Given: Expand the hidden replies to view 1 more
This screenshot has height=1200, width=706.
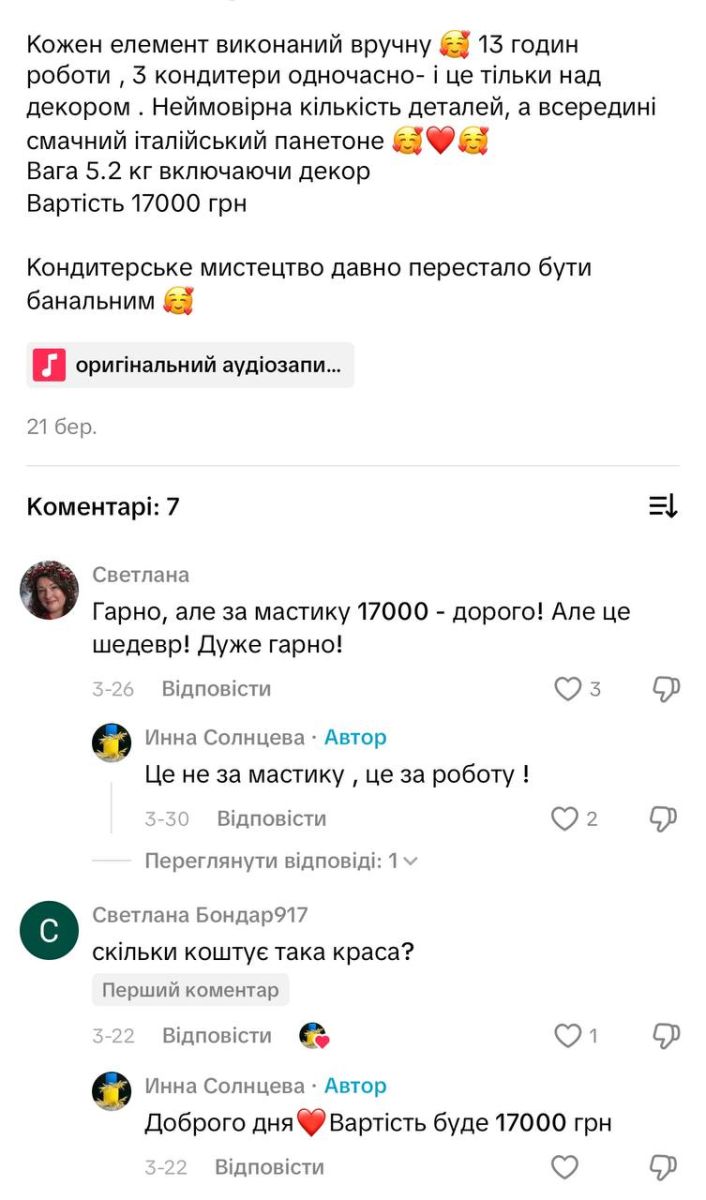Looking at the screenshot, I should pos(281,860).
